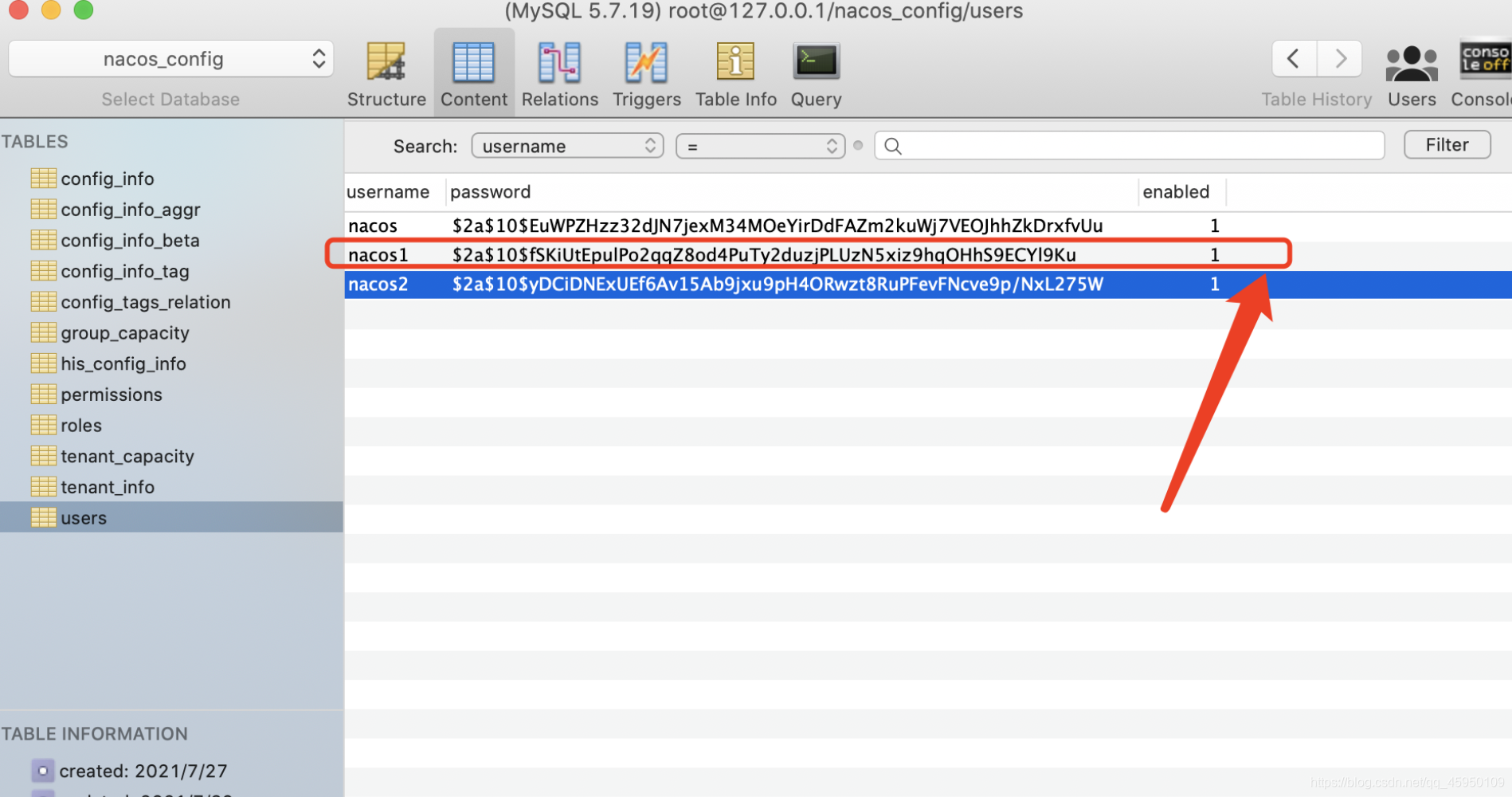Screen dimensions: 1512x797
Task: Click the nacos2 row password hash
Action: tap(778, 285)
